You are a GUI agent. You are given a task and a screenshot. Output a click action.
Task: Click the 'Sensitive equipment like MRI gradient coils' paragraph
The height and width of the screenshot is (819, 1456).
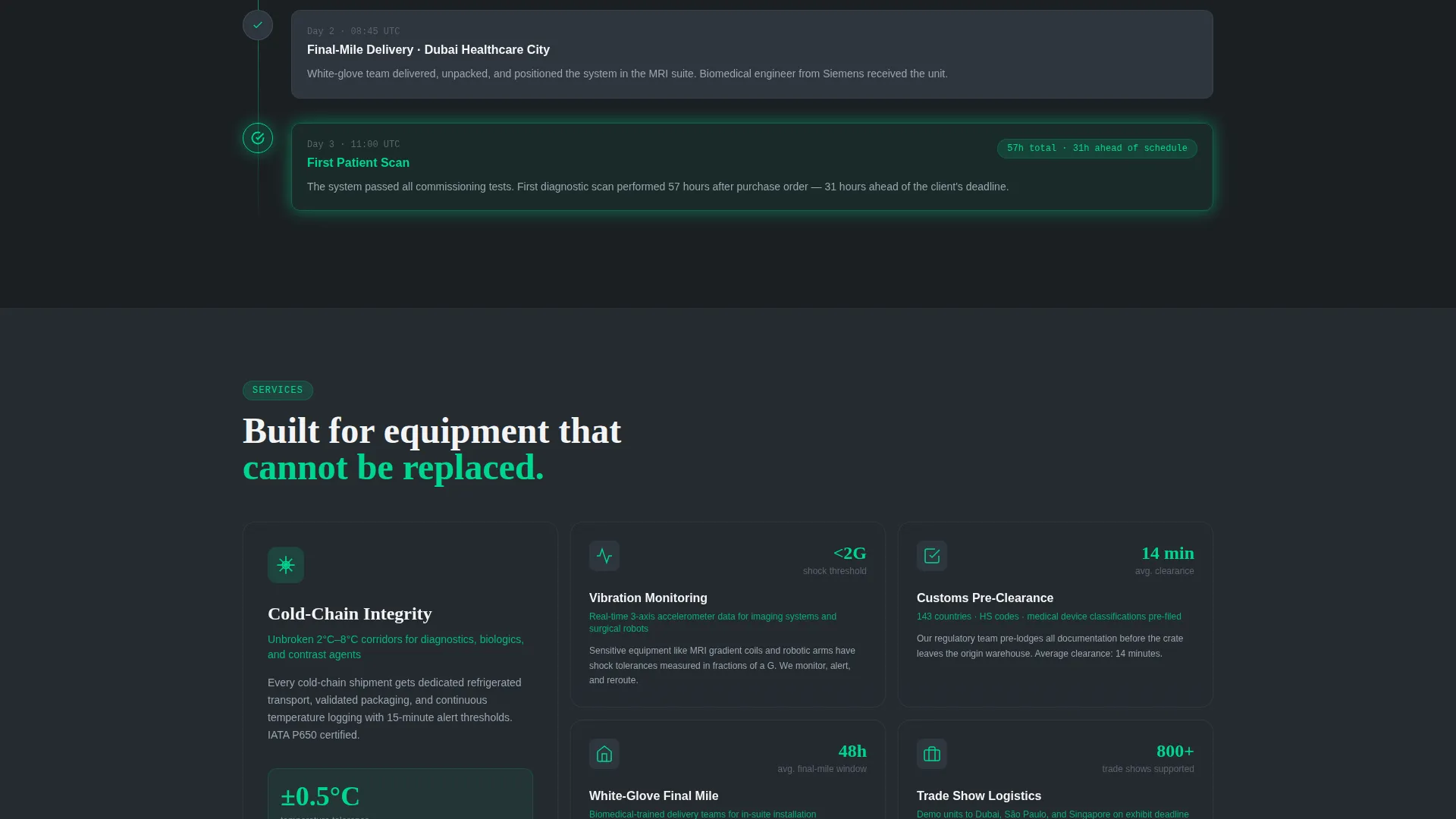pos(722,665)
